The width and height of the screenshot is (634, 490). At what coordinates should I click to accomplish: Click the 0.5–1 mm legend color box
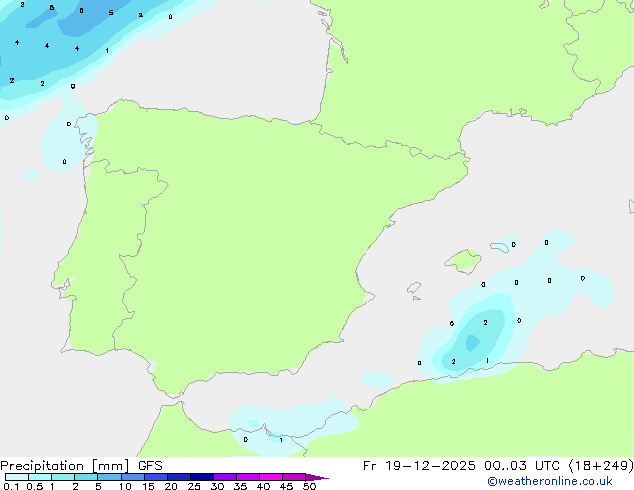[x=40, y=477]
